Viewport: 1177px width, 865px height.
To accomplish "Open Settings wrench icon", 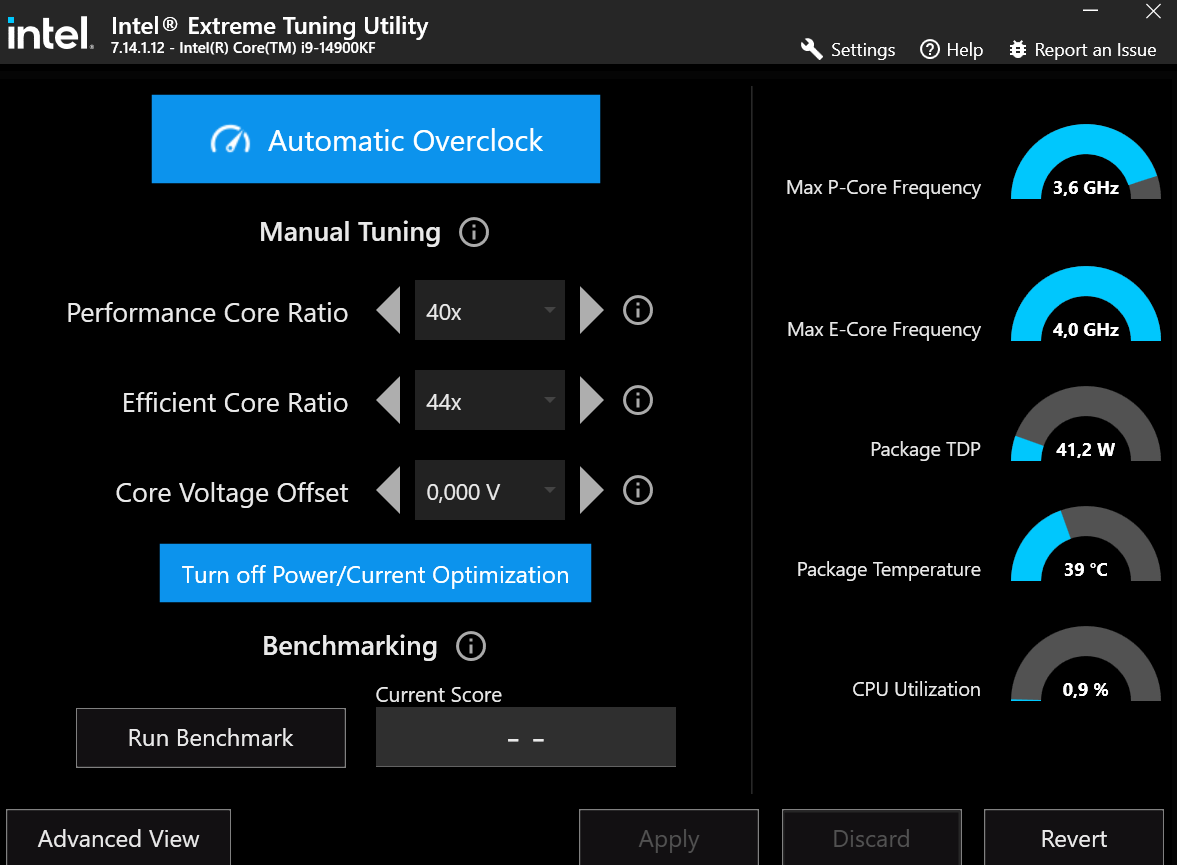I will 811,50.
